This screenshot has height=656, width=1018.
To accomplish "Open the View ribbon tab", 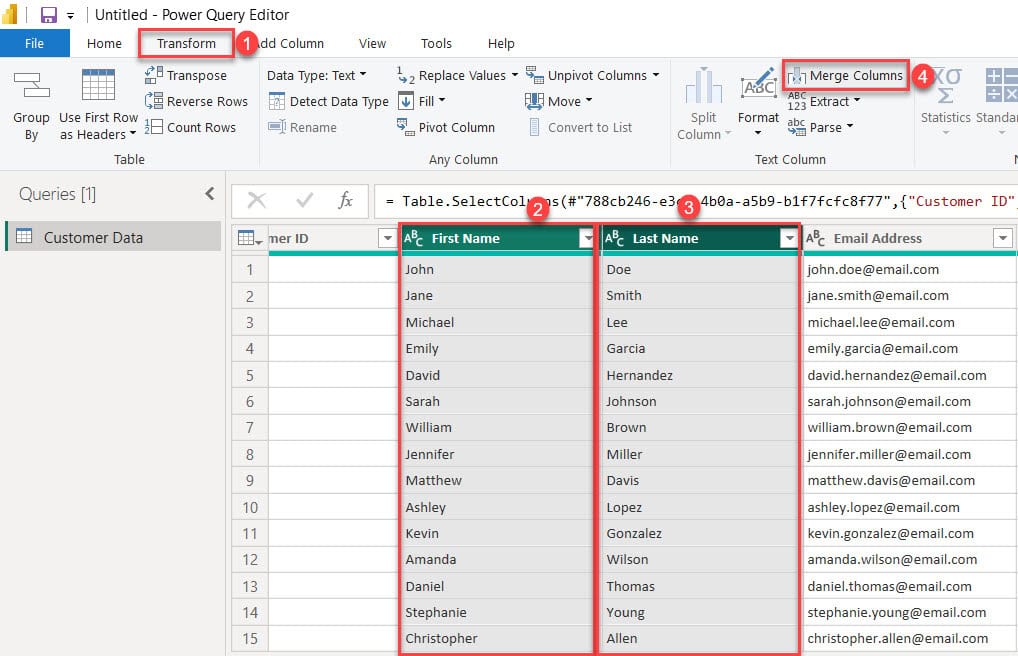I will (373, 44).
